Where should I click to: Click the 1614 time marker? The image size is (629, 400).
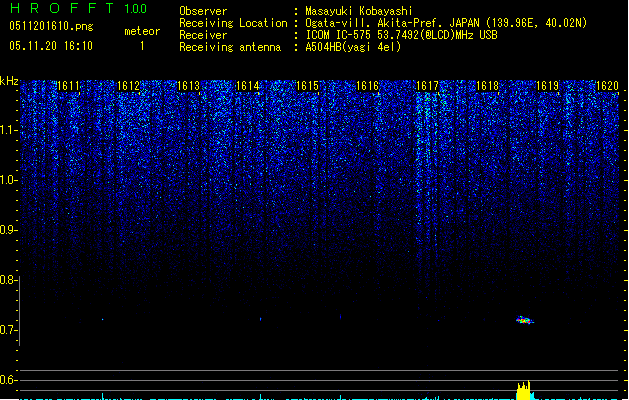[248, 86]
